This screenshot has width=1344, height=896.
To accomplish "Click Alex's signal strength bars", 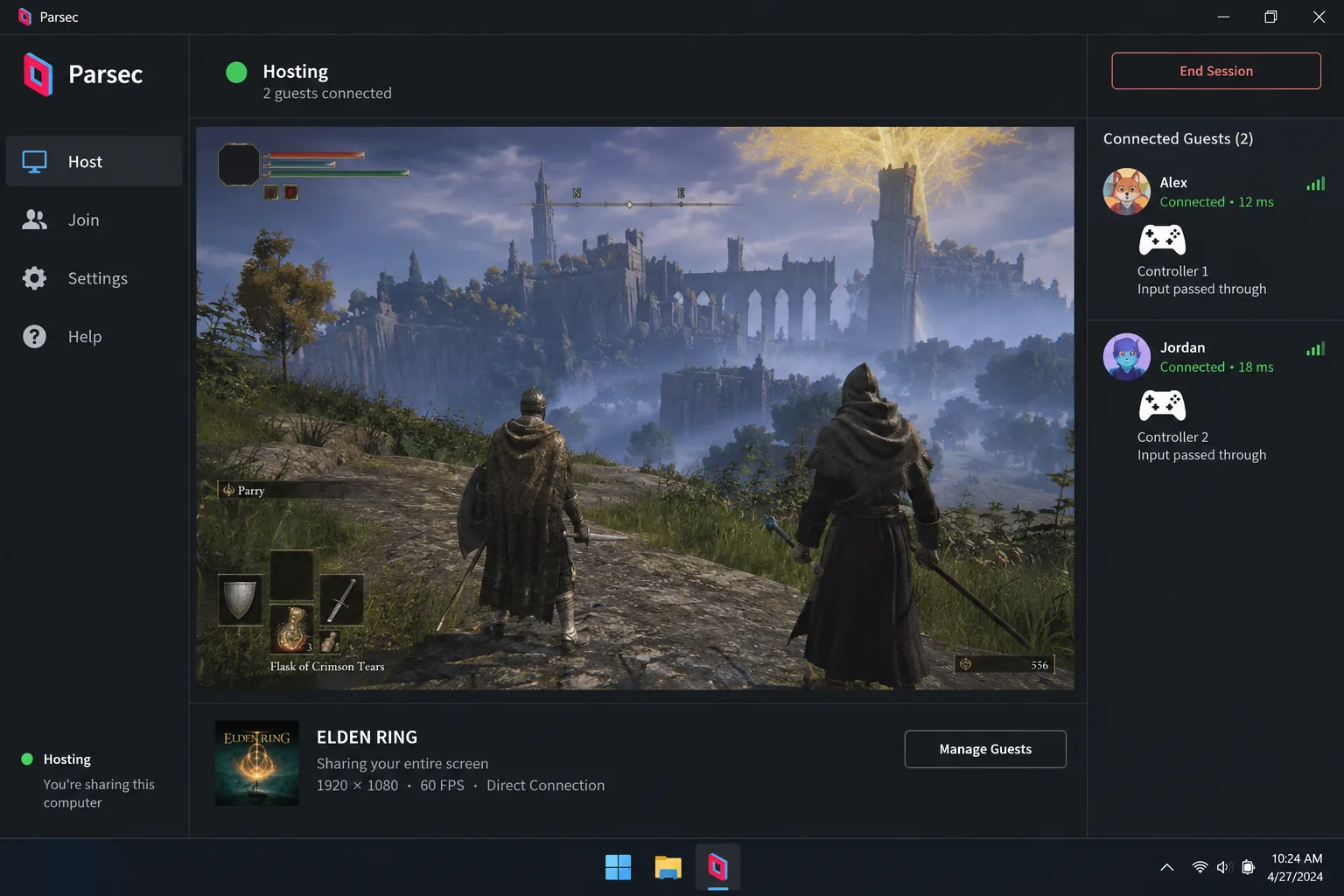I will pos(1315,184).
